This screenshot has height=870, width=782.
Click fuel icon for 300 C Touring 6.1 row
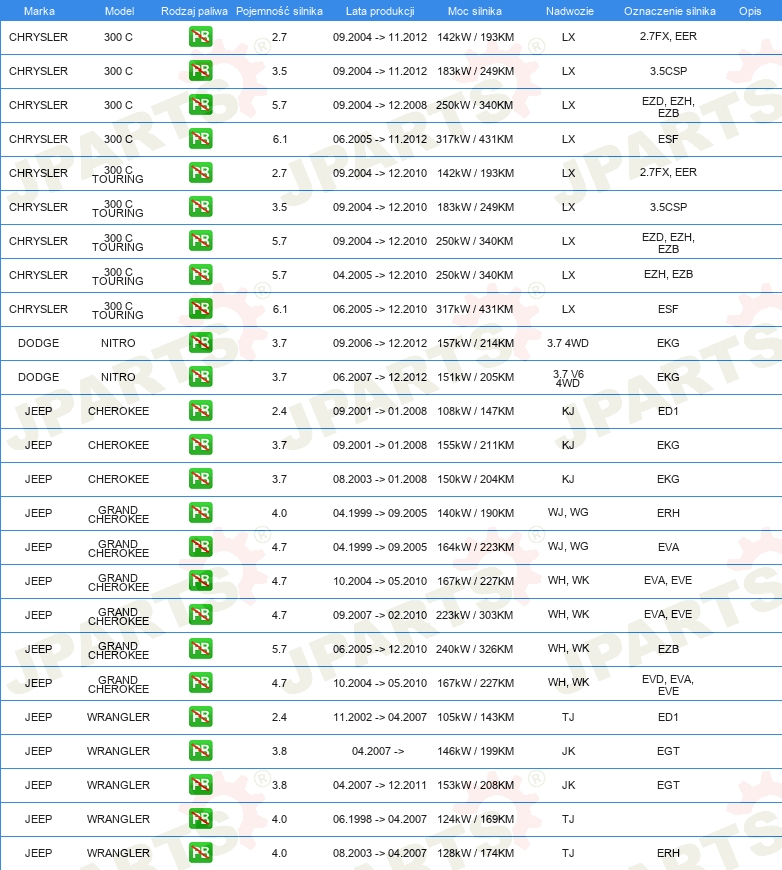200,309
